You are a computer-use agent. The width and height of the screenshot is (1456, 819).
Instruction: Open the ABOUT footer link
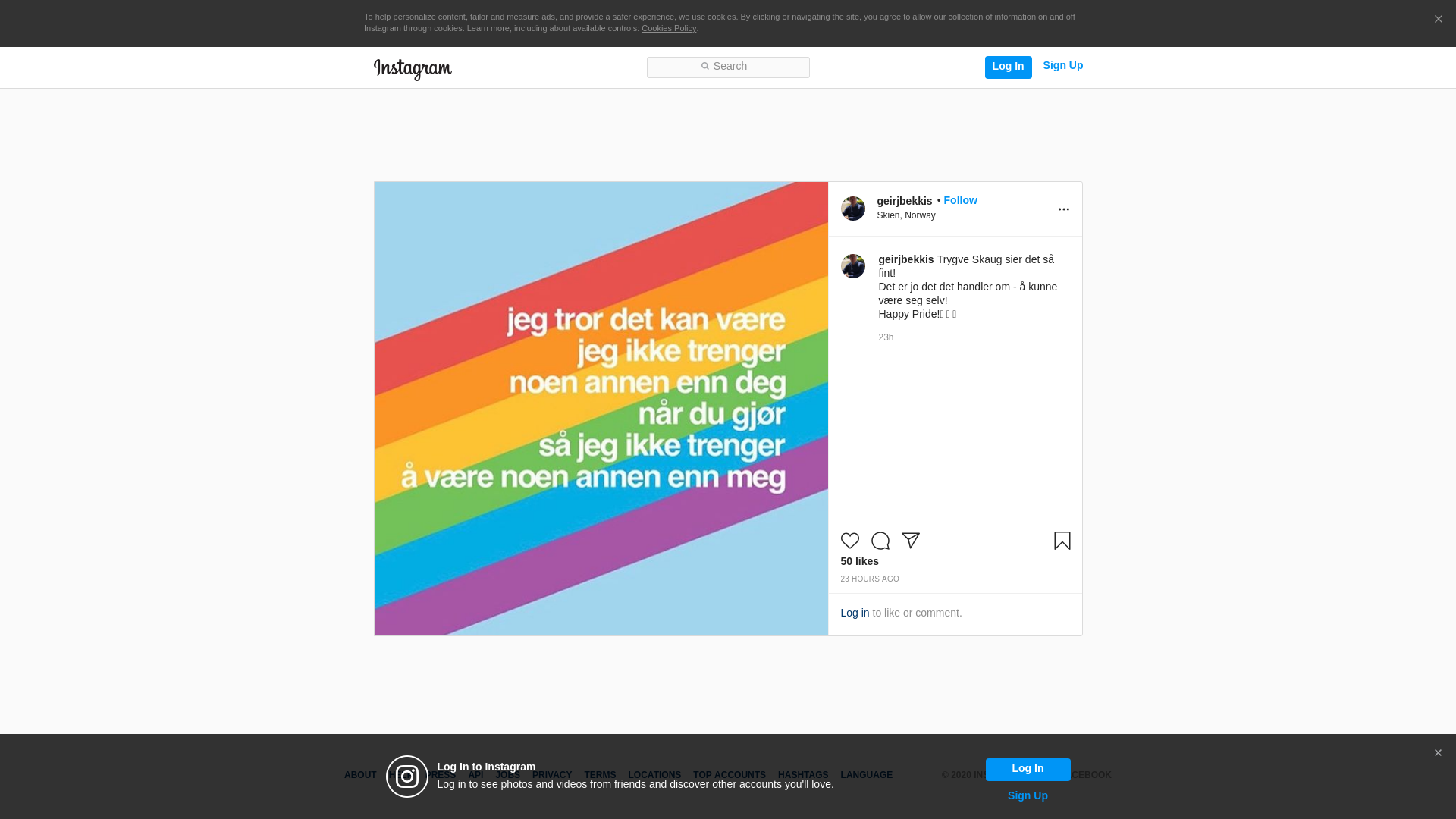pos(360,775)
